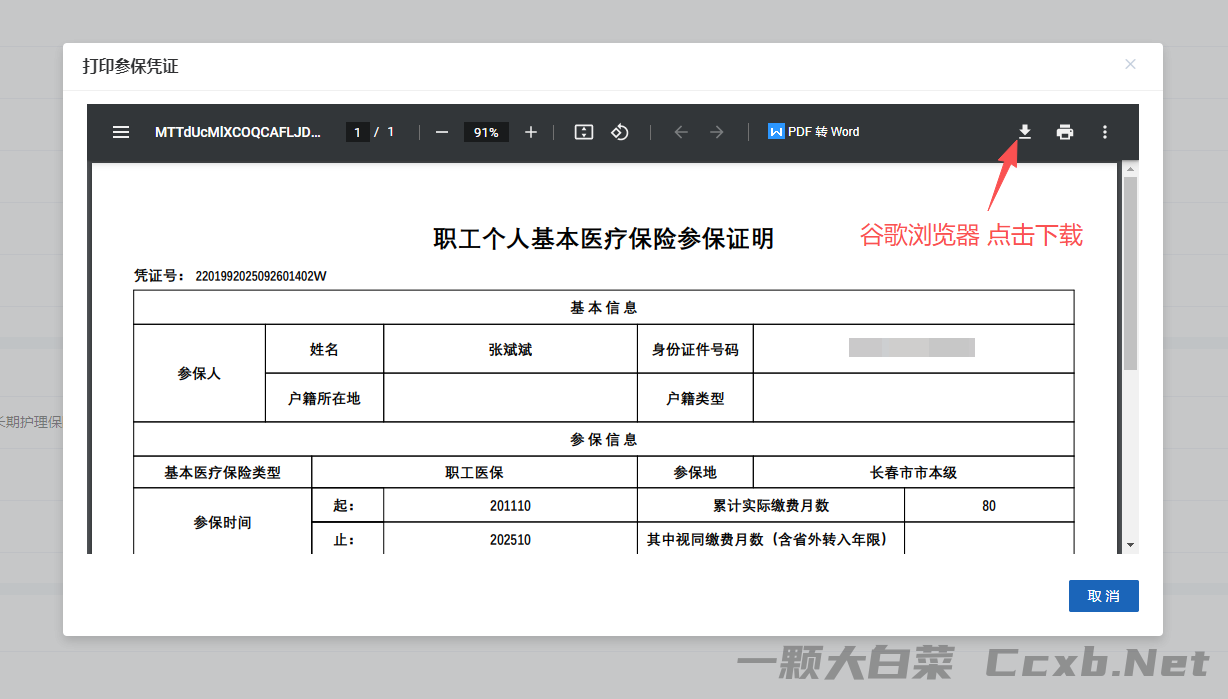
Task: Click the scrollbar up arrow
Action: (1130, 169)
